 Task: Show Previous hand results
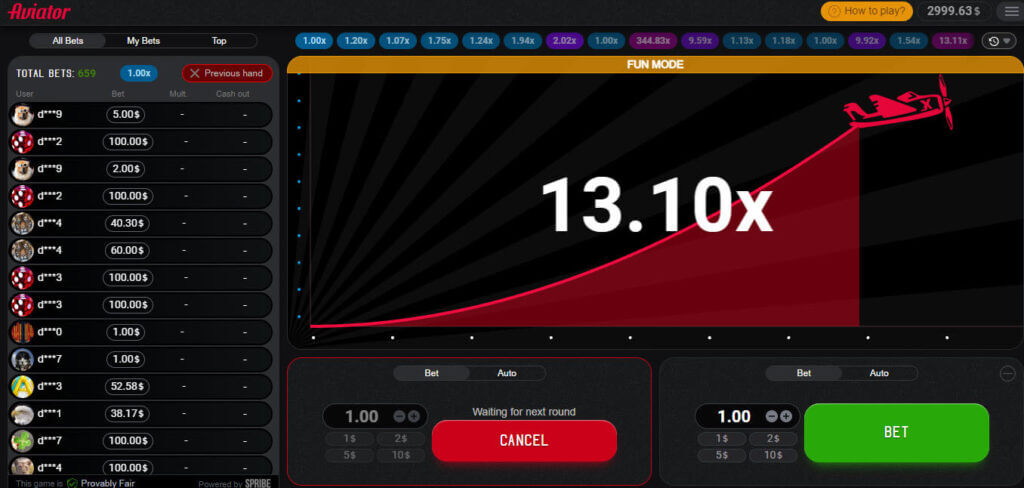pos(227,73)
